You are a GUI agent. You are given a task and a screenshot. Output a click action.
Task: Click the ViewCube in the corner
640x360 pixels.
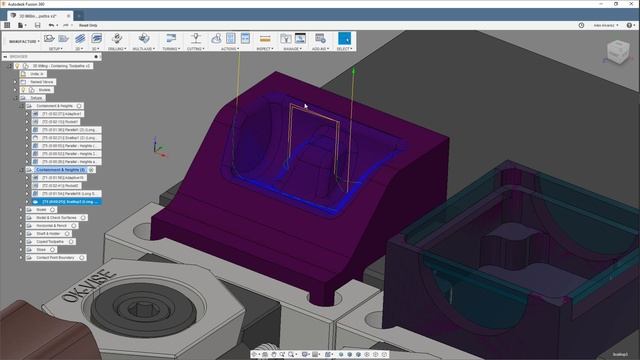click(618, 52)
